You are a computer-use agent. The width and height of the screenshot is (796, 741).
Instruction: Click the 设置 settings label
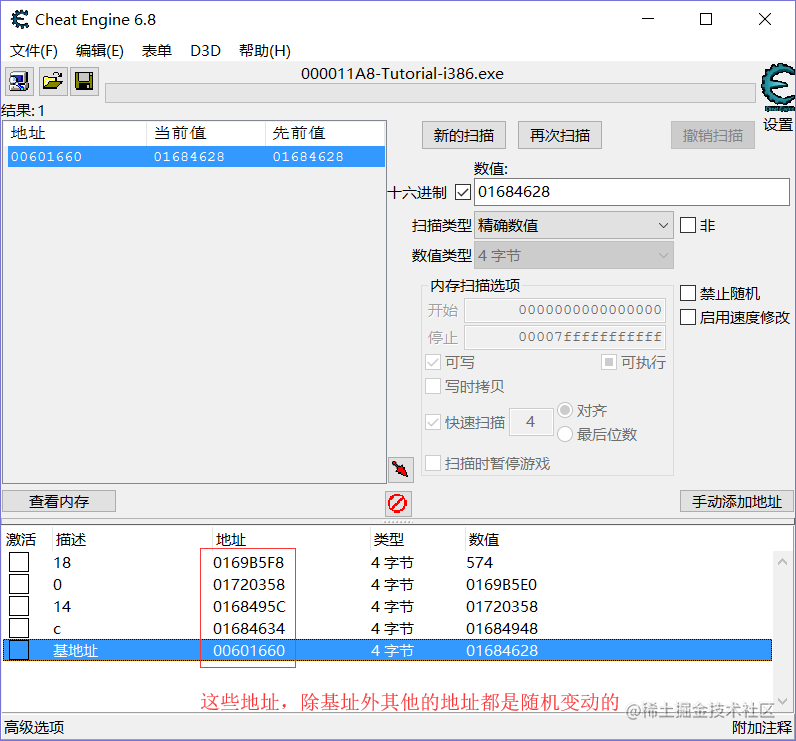tap(778, 124)
